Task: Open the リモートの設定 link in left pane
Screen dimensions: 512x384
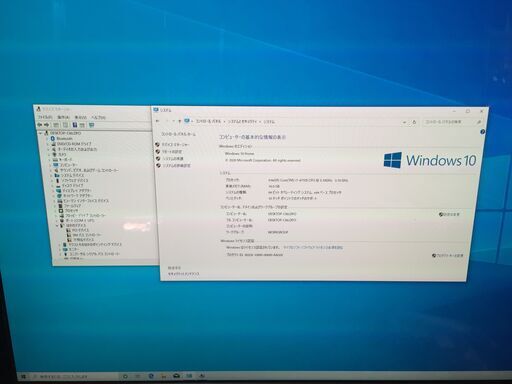Action: click(172, 151)
